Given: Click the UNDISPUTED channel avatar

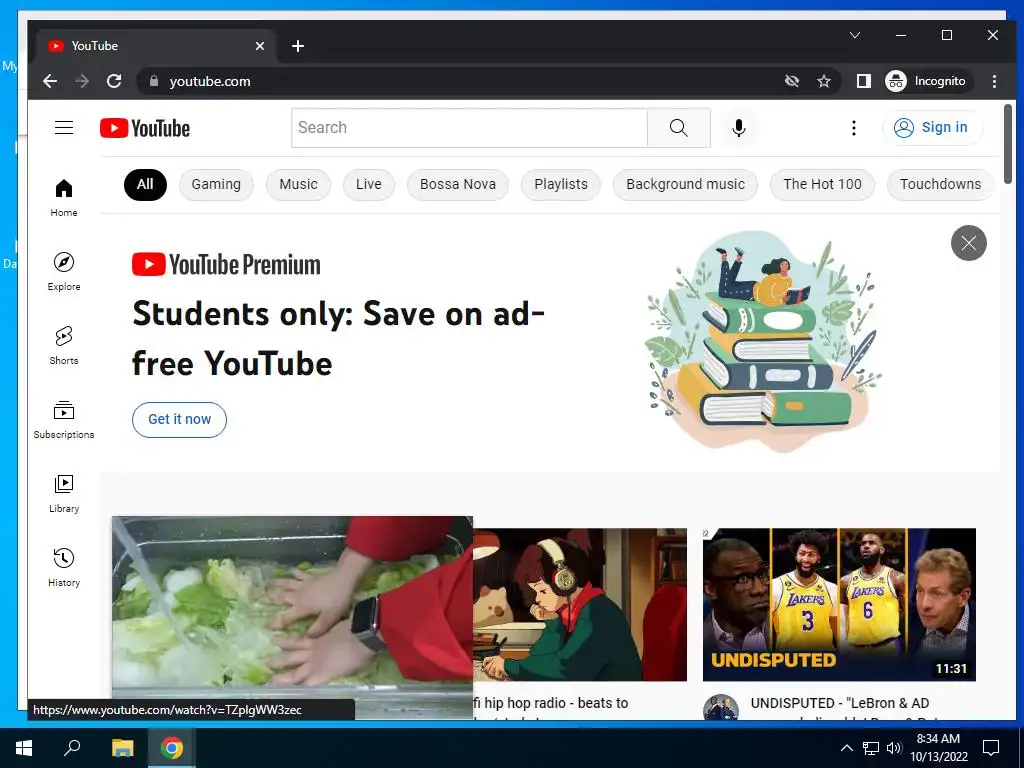Looking at the screenshot, I should (720, 708).
